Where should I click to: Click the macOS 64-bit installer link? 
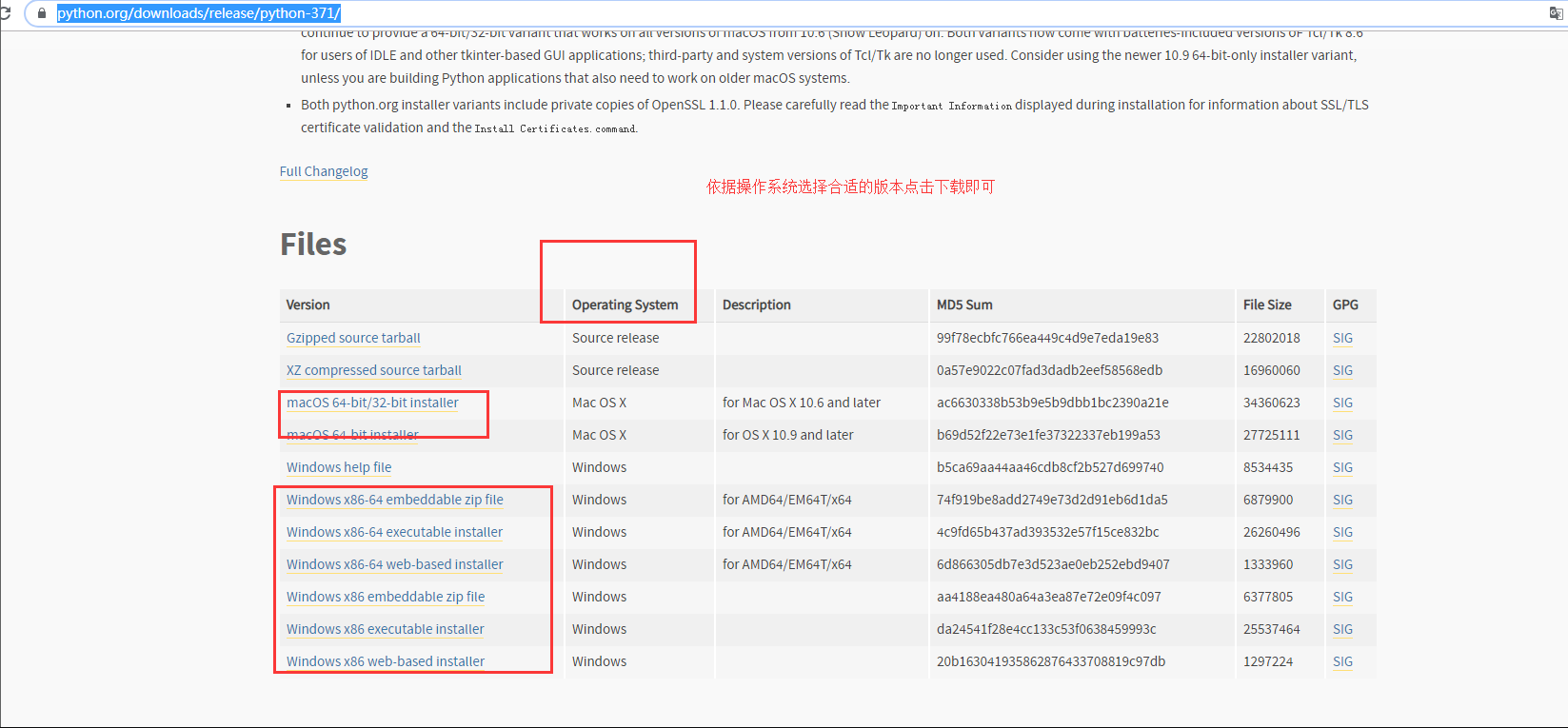[352, 435]
